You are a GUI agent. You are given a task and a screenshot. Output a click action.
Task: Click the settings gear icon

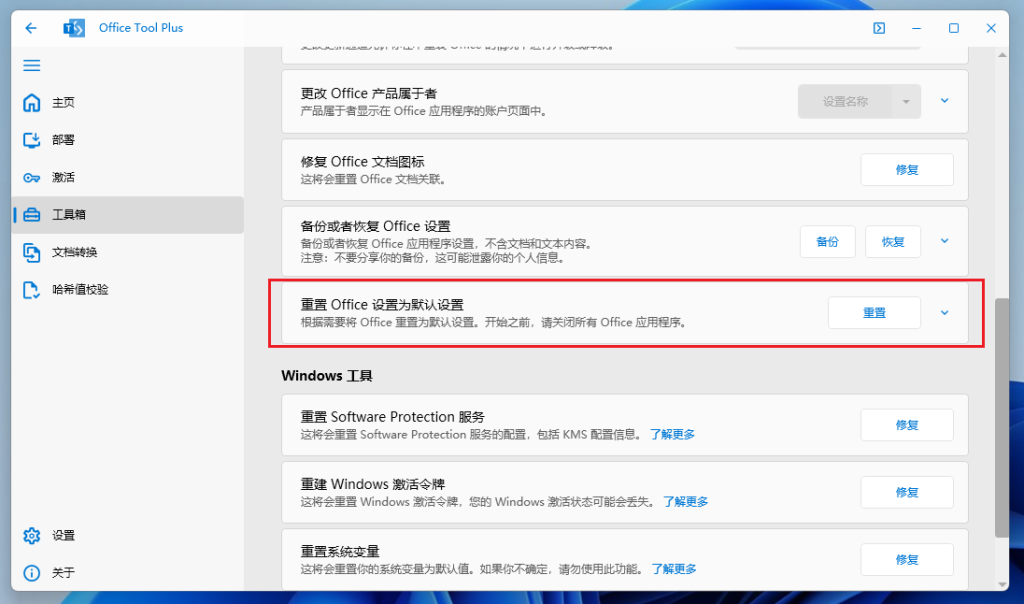tap(31, 535)
